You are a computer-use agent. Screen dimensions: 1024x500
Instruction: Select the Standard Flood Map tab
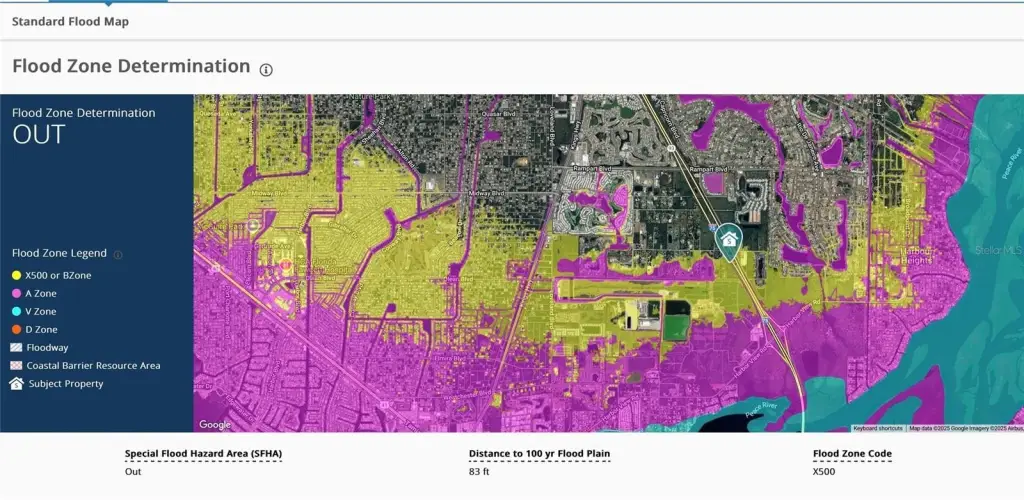[x=70, y=21]
